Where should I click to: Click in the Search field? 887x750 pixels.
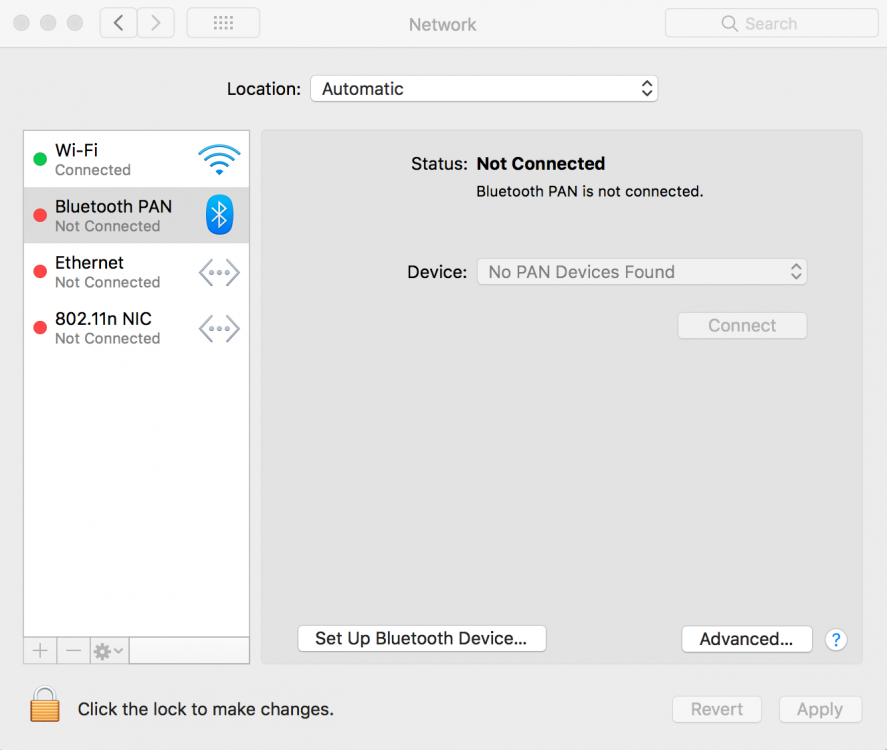[771, 24]
